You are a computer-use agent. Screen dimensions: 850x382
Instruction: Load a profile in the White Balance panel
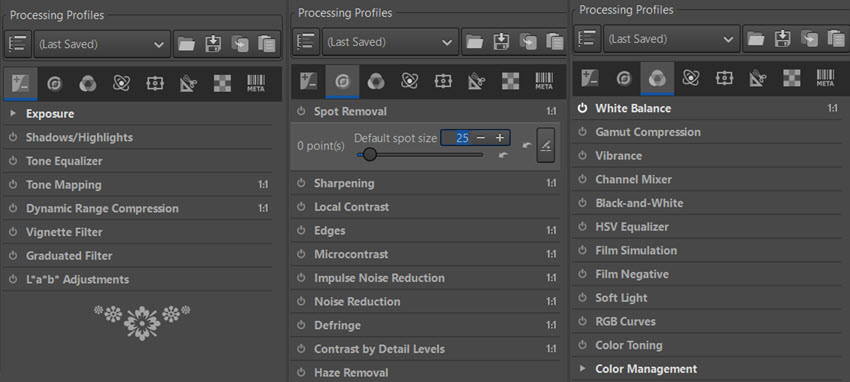point(756,38)
